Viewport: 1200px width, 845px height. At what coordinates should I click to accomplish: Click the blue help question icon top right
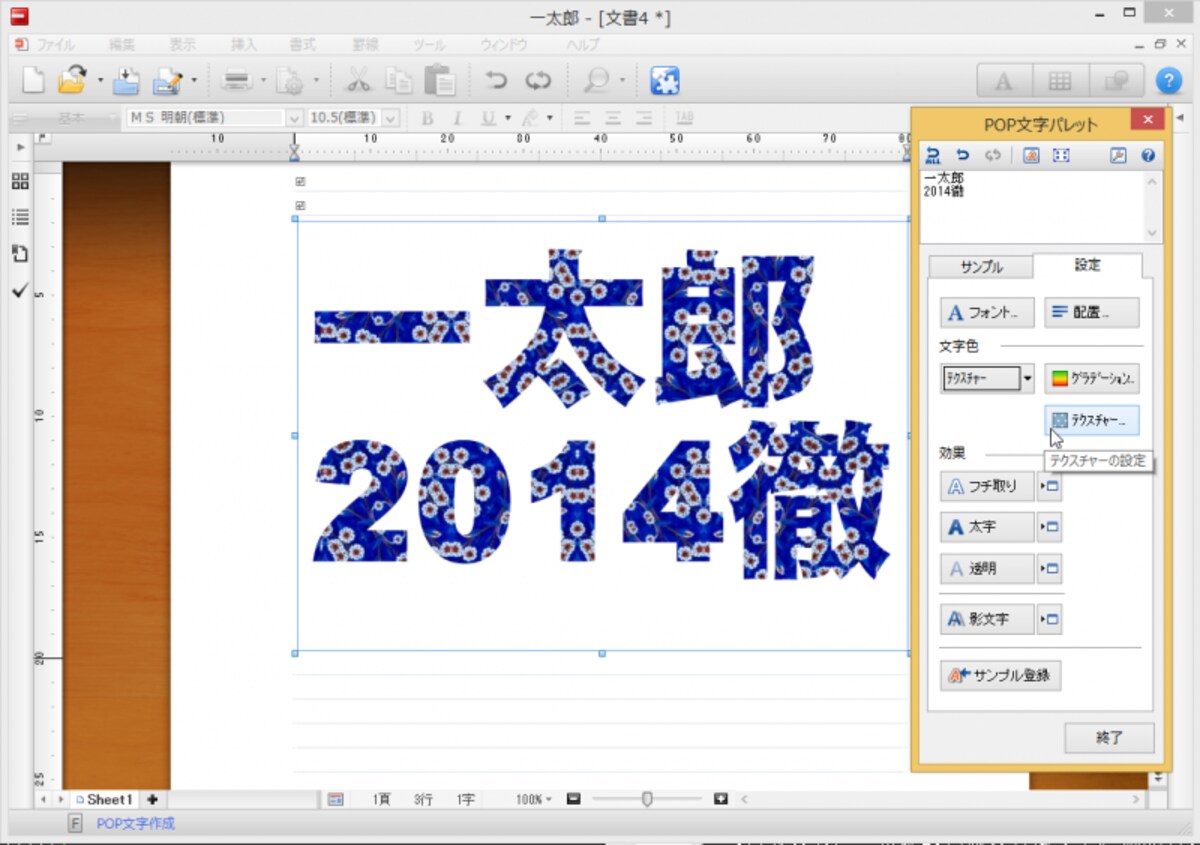(x=1168, y=81)
